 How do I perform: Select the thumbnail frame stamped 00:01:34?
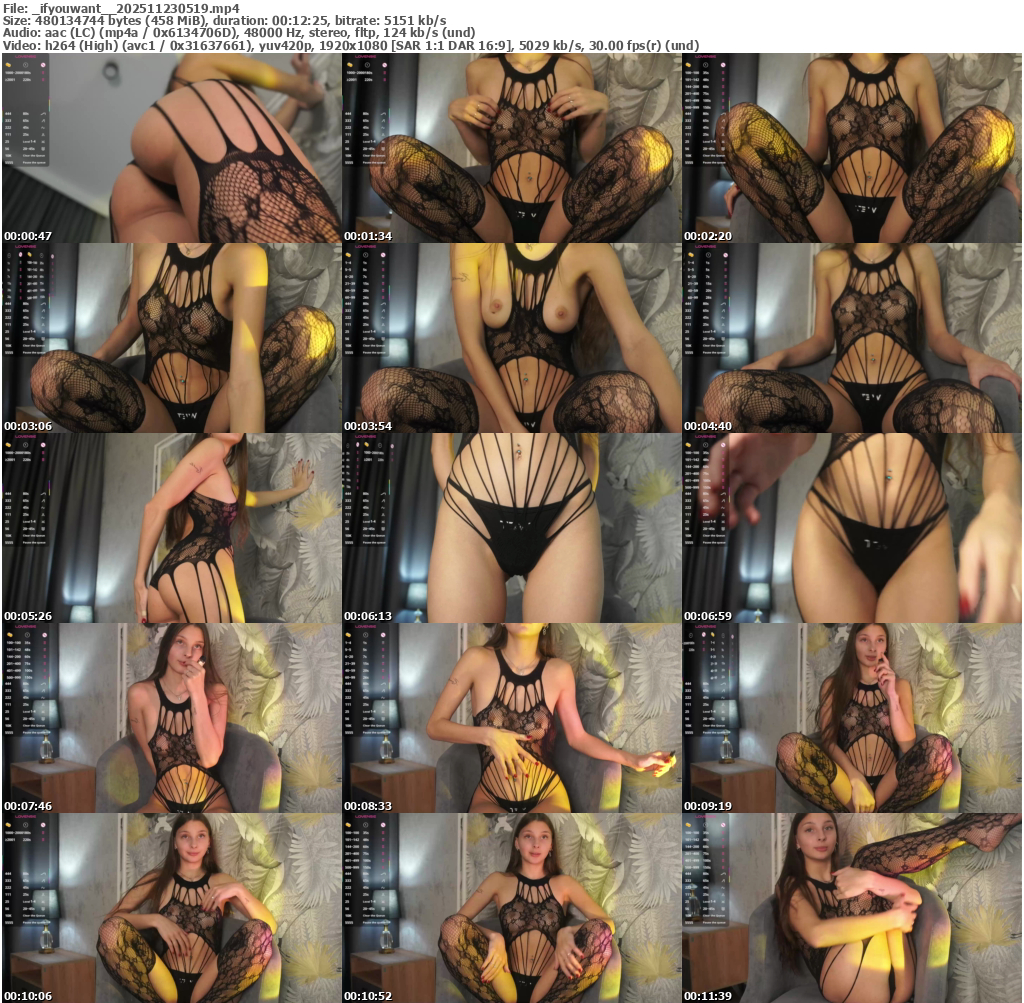tap(512, 148)
